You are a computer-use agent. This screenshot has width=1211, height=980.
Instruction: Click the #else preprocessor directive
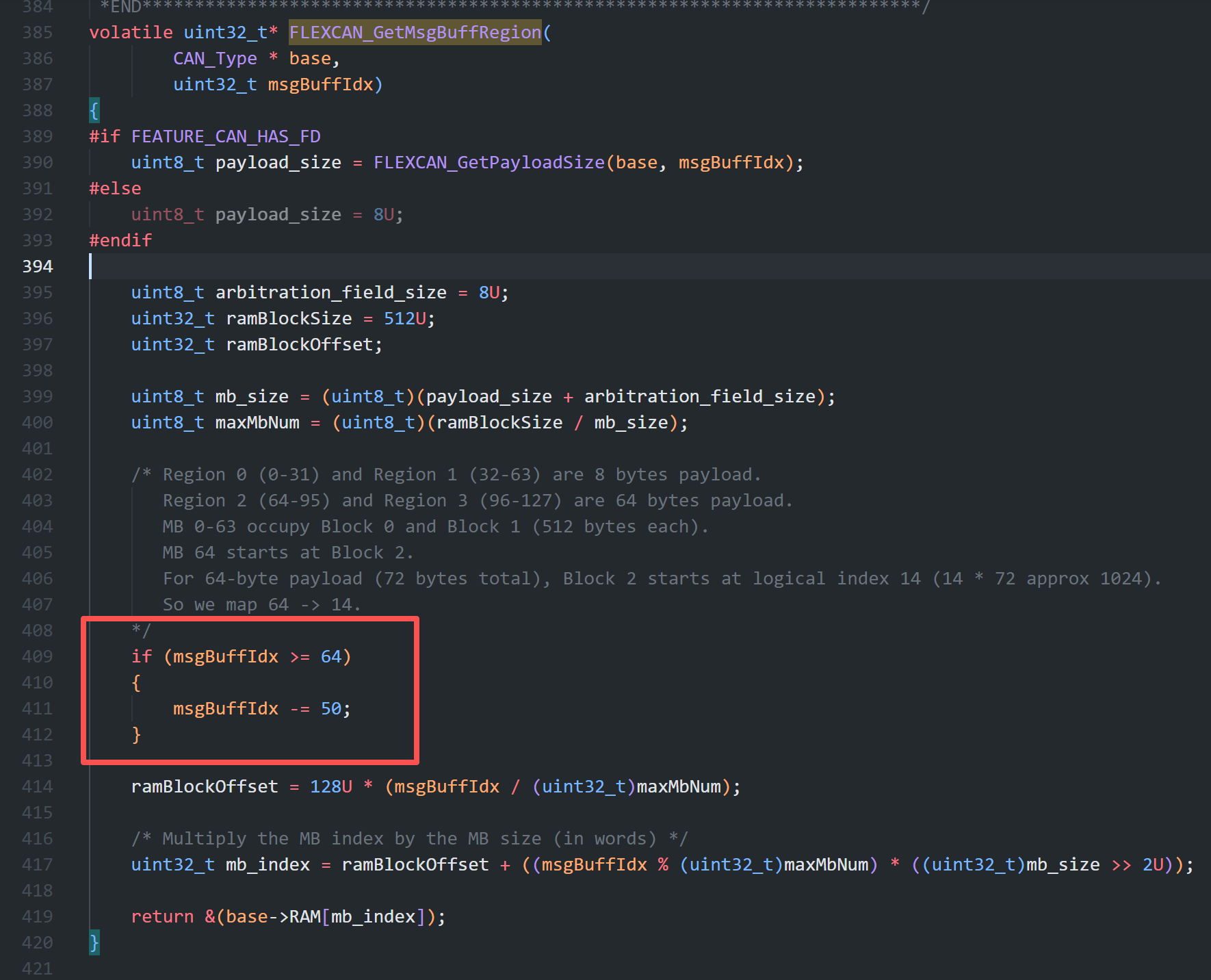click(115, 188)
